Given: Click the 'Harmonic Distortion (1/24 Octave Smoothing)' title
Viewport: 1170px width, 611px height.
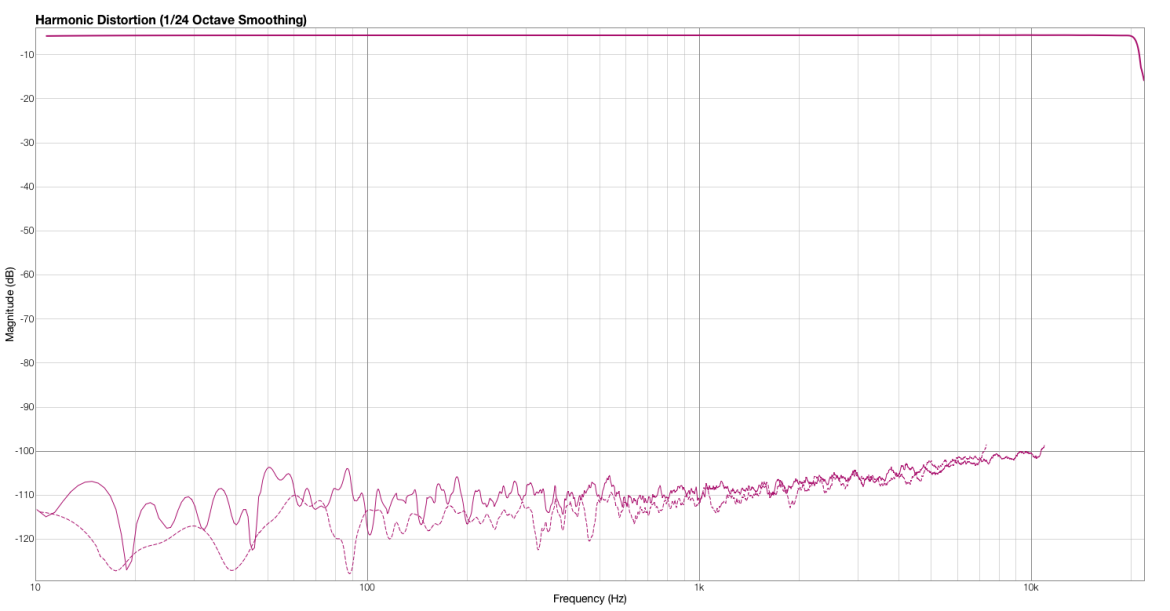Looking at the screenshot, I should pos(171,20).
